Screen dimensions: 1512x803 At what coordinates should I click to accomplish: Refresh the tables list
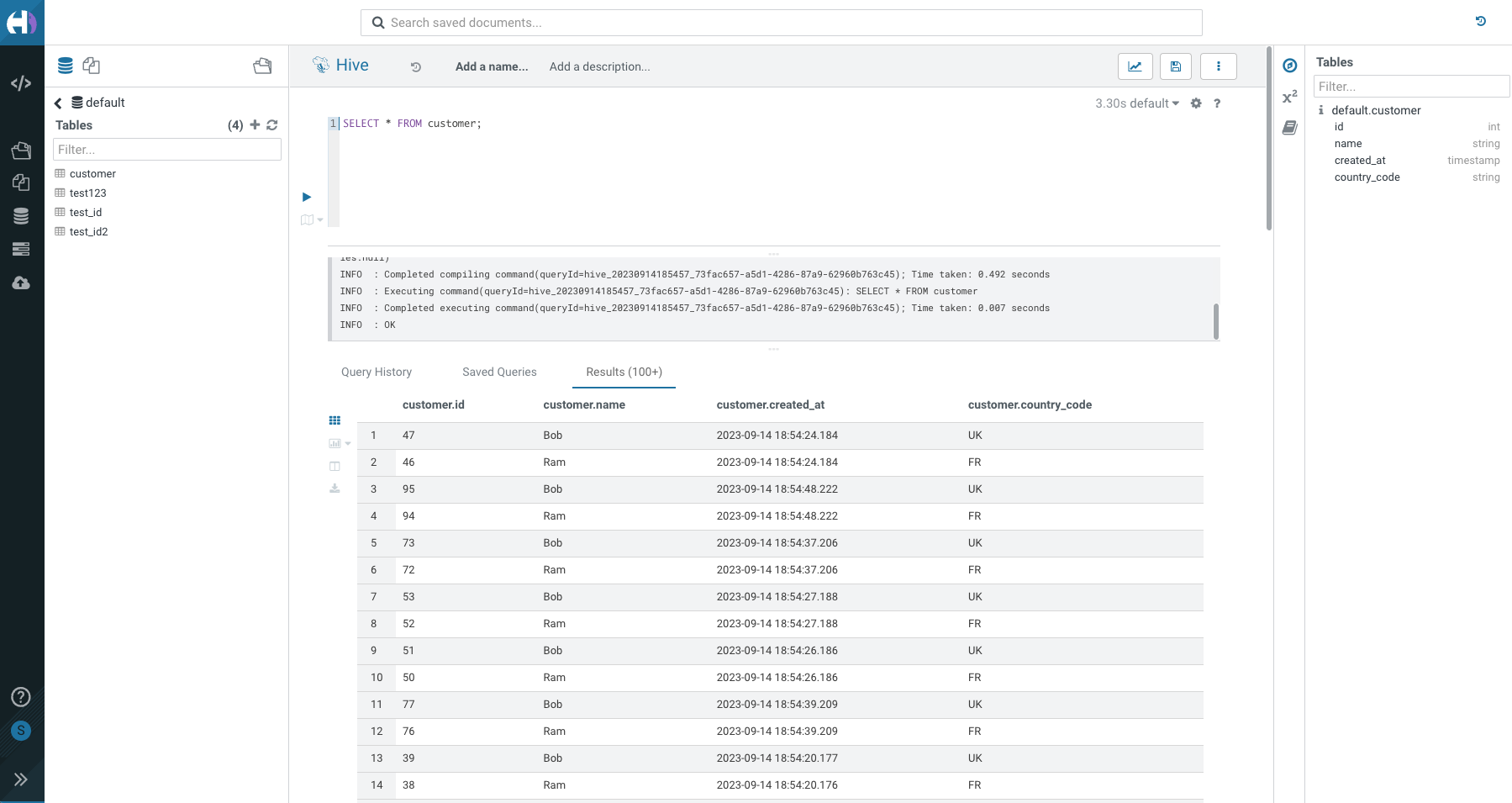click(x=272, y=125)
